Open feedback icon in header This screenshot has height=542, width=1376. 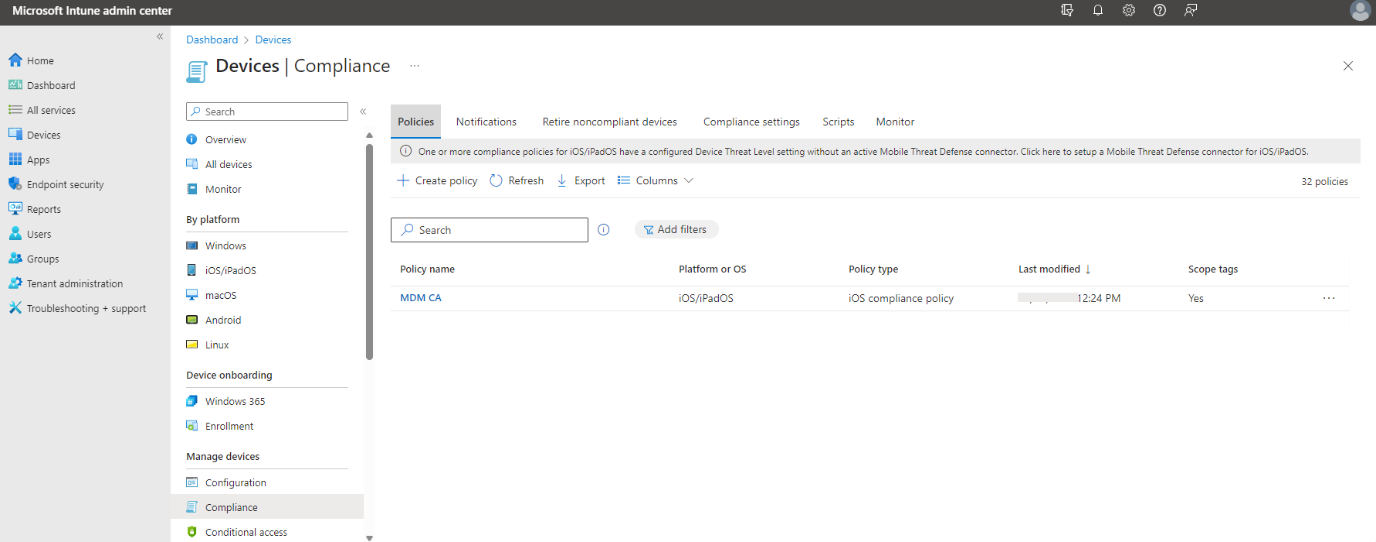coord(1191,10)
